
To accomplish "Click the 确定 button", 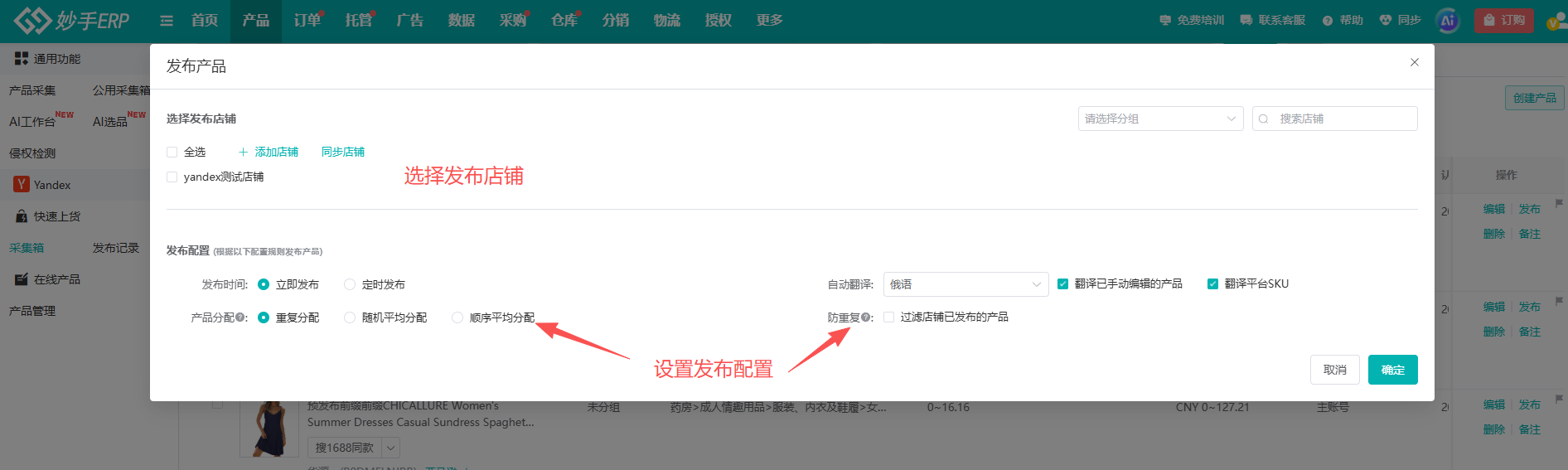I will (1393, 370).
